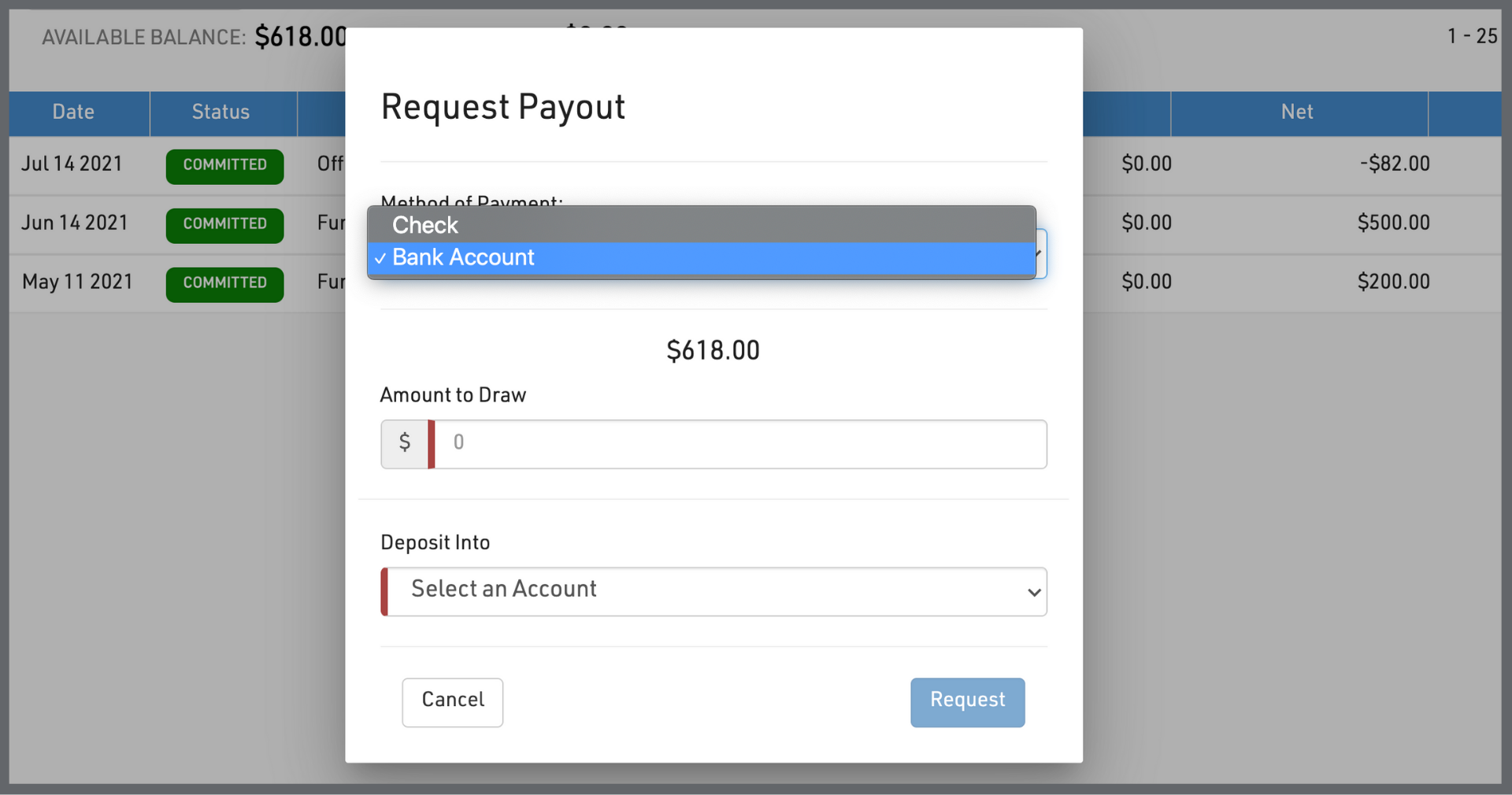Click the Amount to Draw input field
Image resolution: width=1512 pixels, height=795 pixels.
tap(740, 444)
